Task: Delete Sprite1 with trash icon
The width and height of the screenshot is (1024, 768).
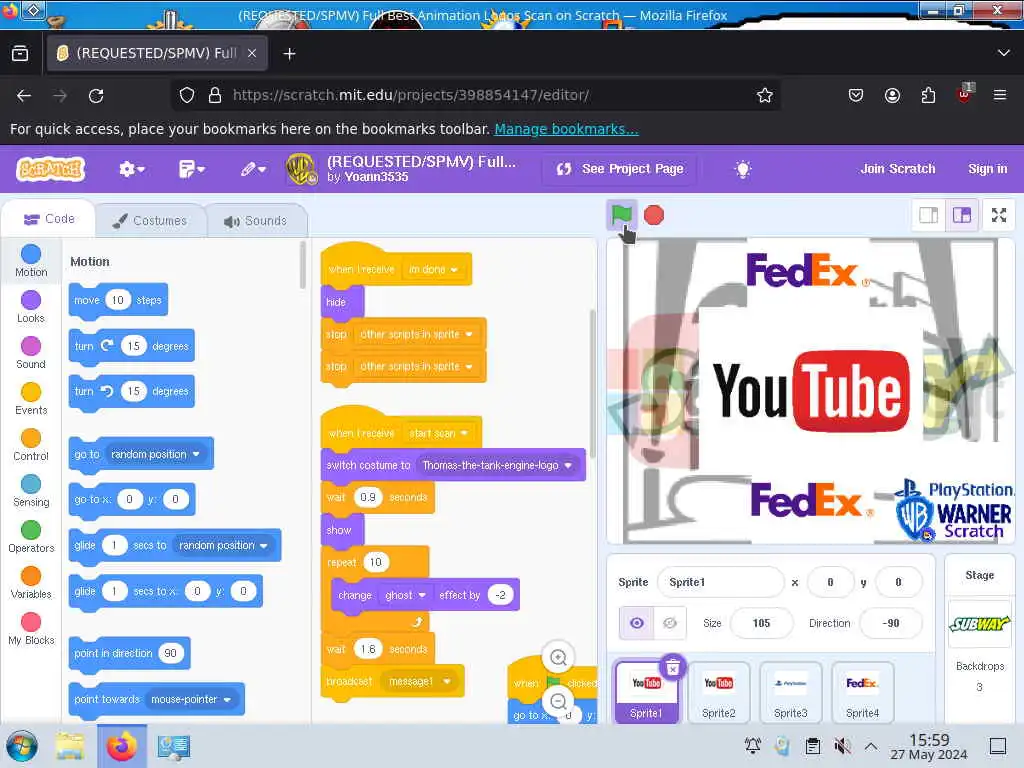Action: 673,667
